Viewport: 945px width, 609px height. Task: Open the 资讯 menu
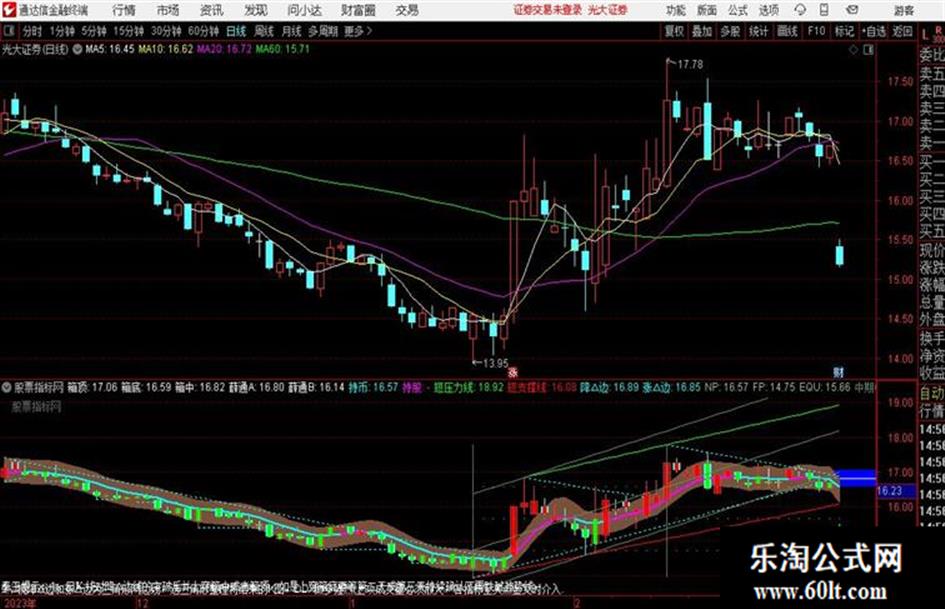point(212,10)
